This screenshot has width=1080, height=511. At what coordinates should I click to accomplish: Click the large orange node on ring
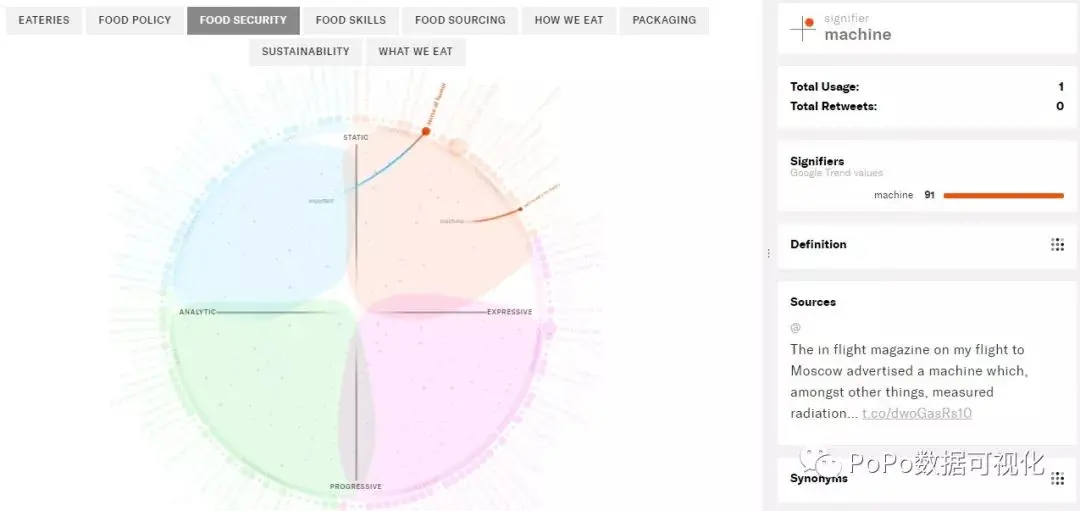coord(426,131)
